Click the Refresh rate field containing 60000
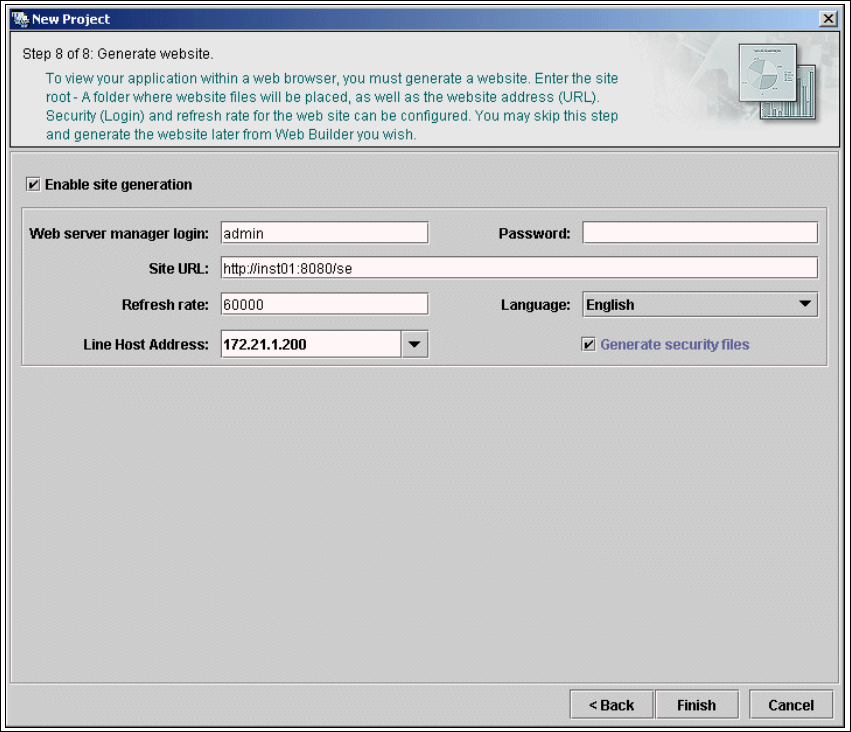 tap(324, 304)
